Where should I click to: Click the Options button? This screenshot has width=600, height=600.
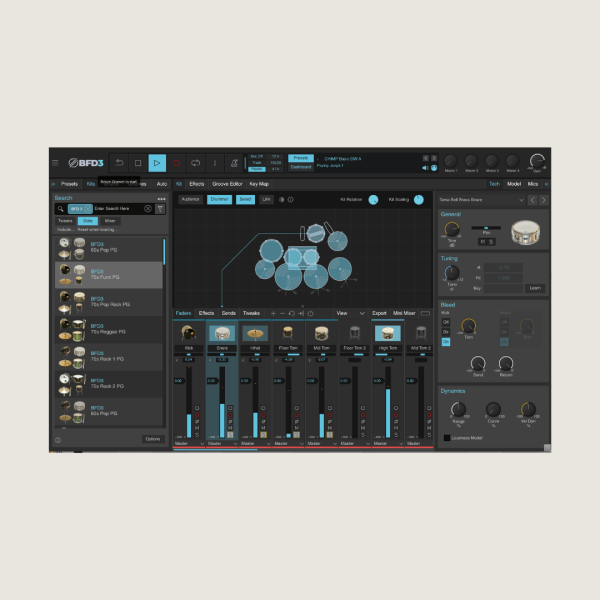pos(153,439)
